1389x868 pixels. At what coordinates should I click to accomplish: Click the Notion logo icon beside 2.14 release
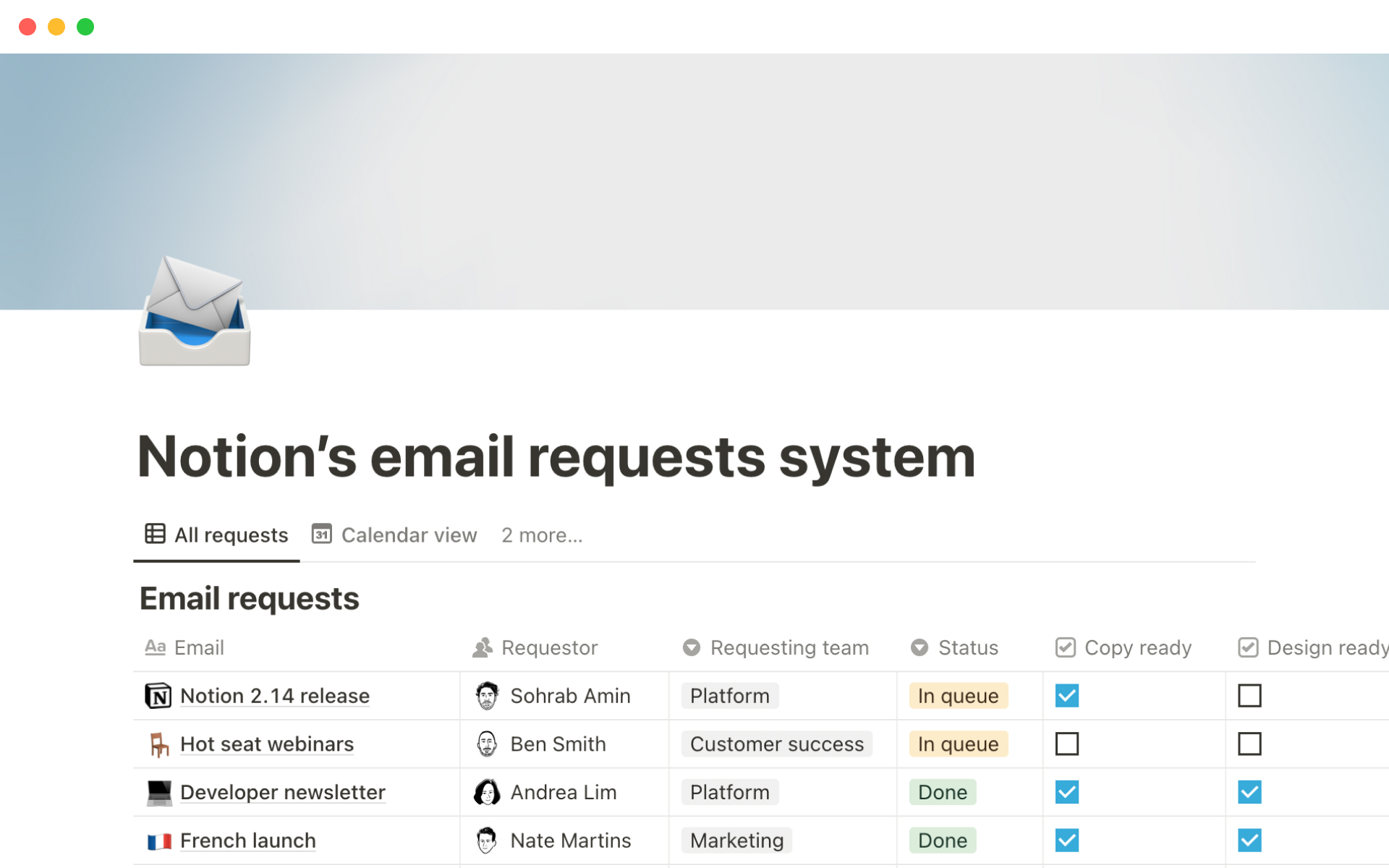coord(158,696)
